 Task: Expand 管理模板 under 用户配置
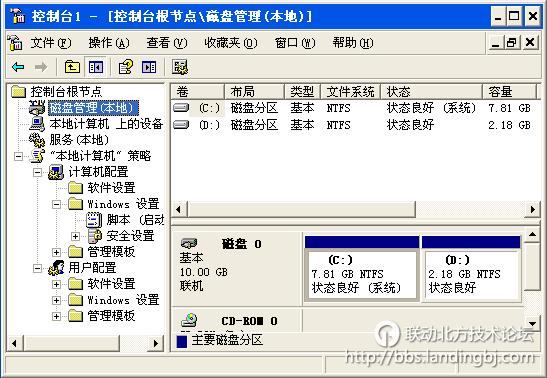tap(56, 316)
